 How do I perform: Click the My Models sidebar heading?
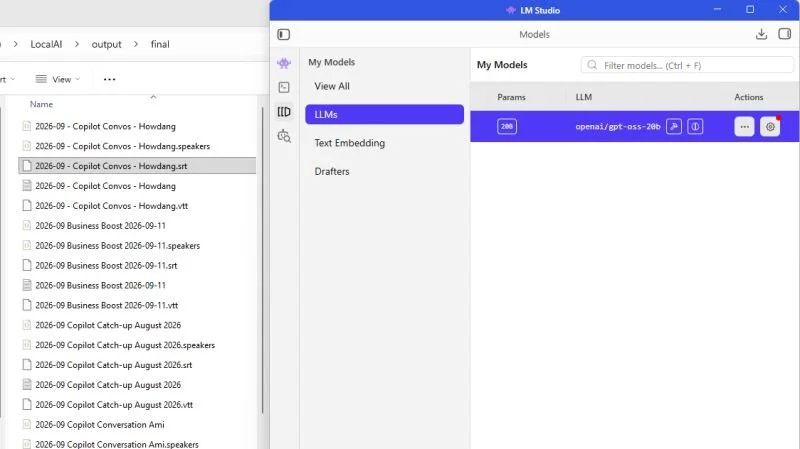tap(332, 62)
